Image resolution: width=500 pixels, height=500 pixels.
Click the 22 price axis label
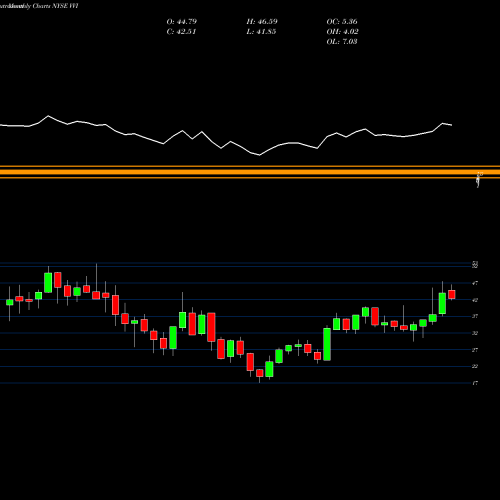pos(475,366)
